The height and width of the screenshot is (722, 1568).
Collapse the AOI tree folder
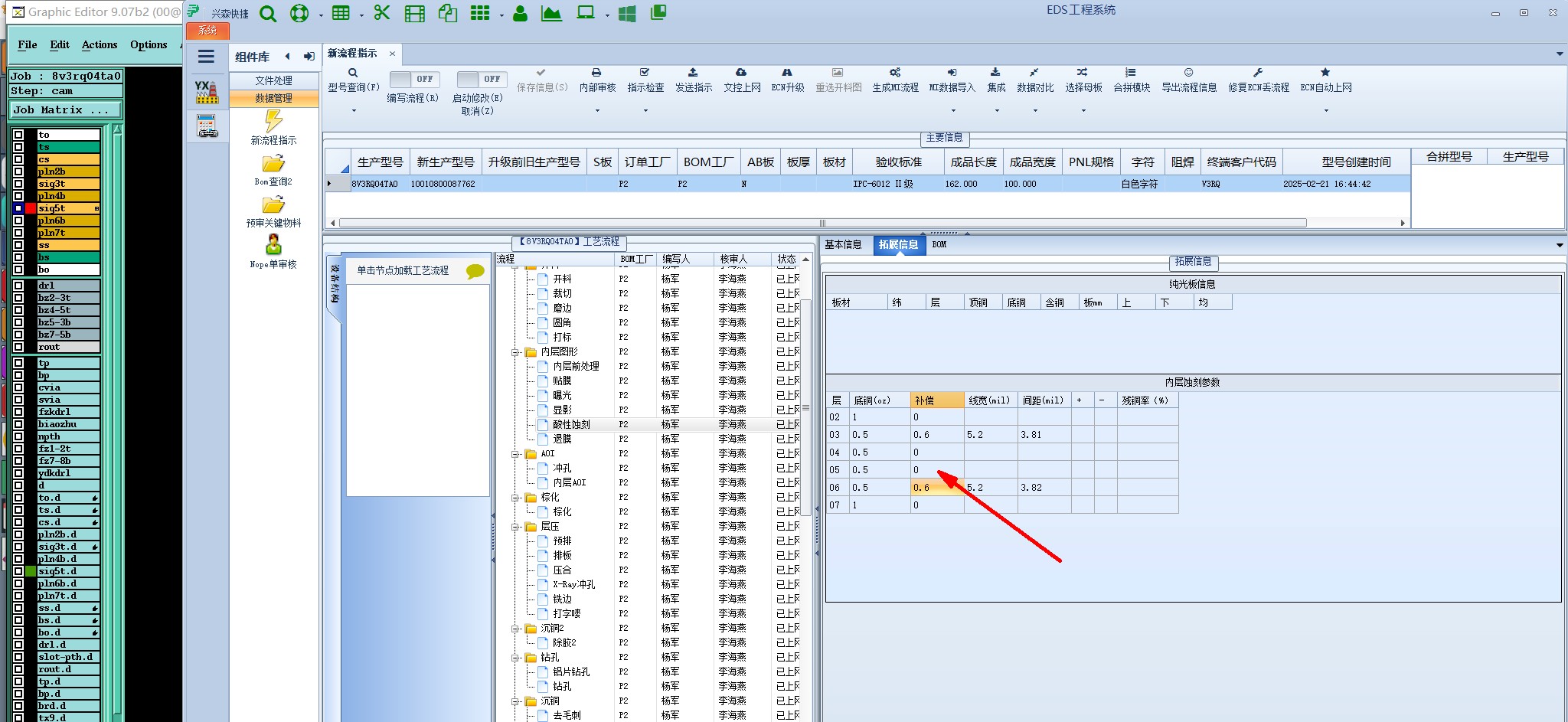click(x=515, y=454)
